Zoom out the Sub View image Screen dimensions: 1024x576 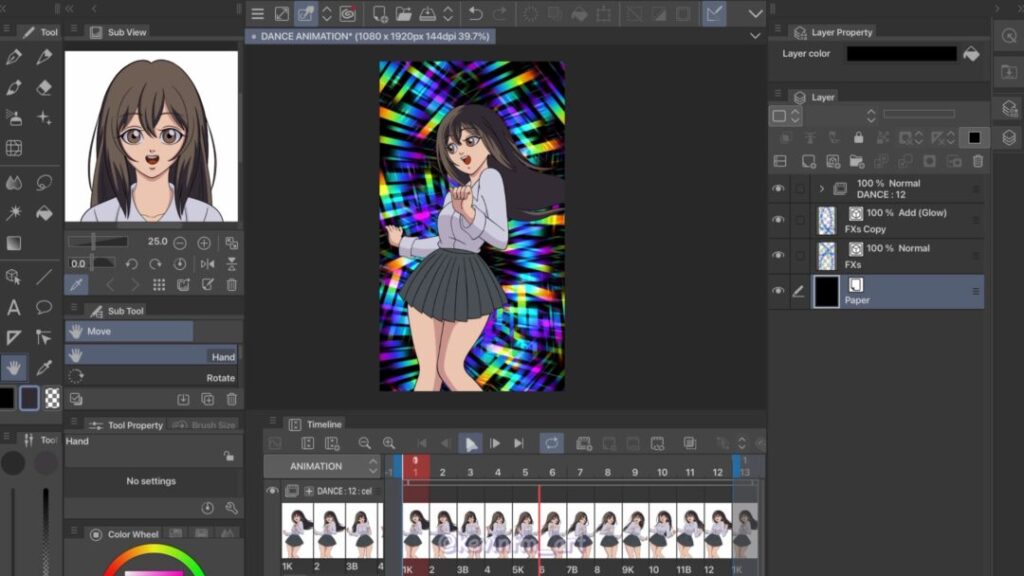tap(180, 244)
